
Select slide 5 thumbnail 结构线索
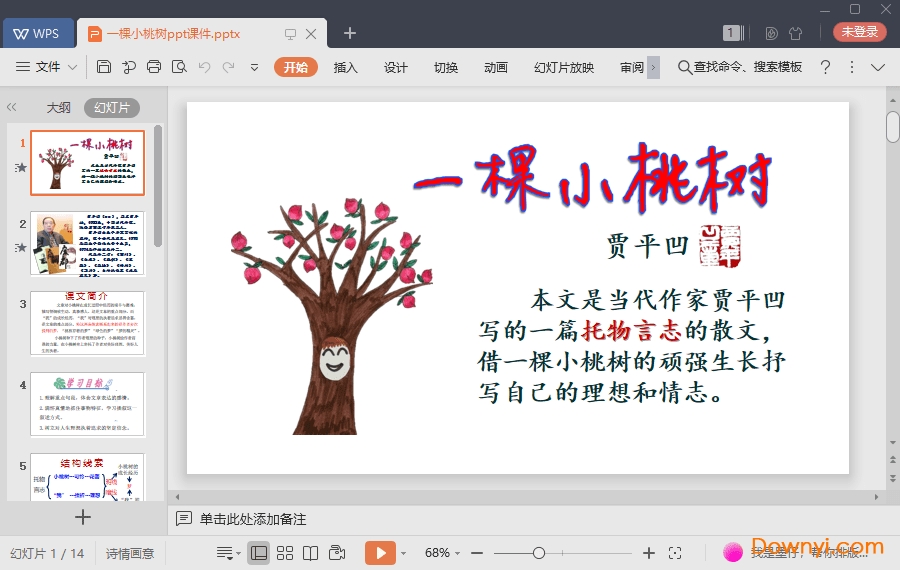[x=88, y=477]
